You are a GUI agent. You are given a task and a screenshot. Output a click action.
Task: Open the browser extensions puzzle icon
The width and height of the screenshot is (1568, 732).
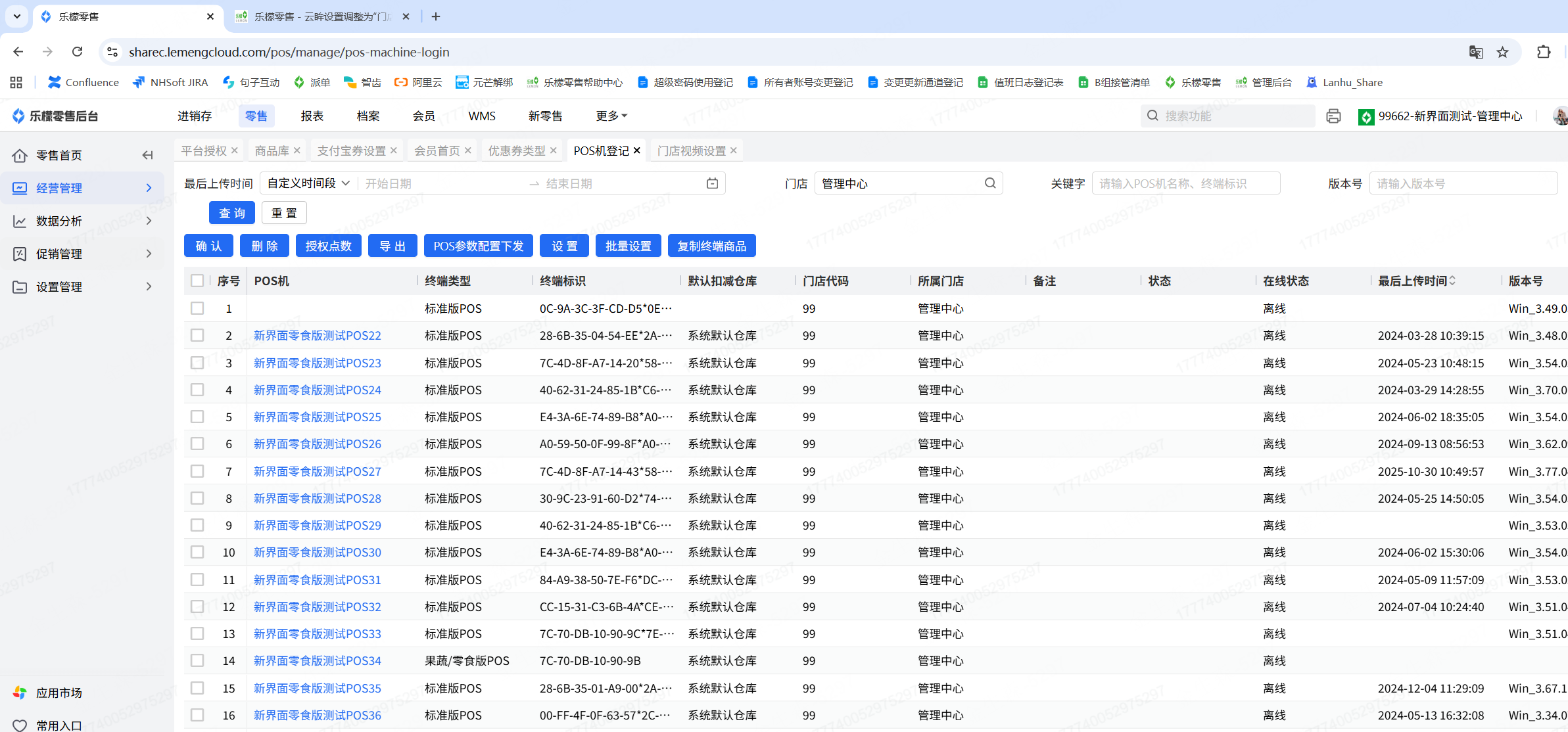(x=1543, y=52)
